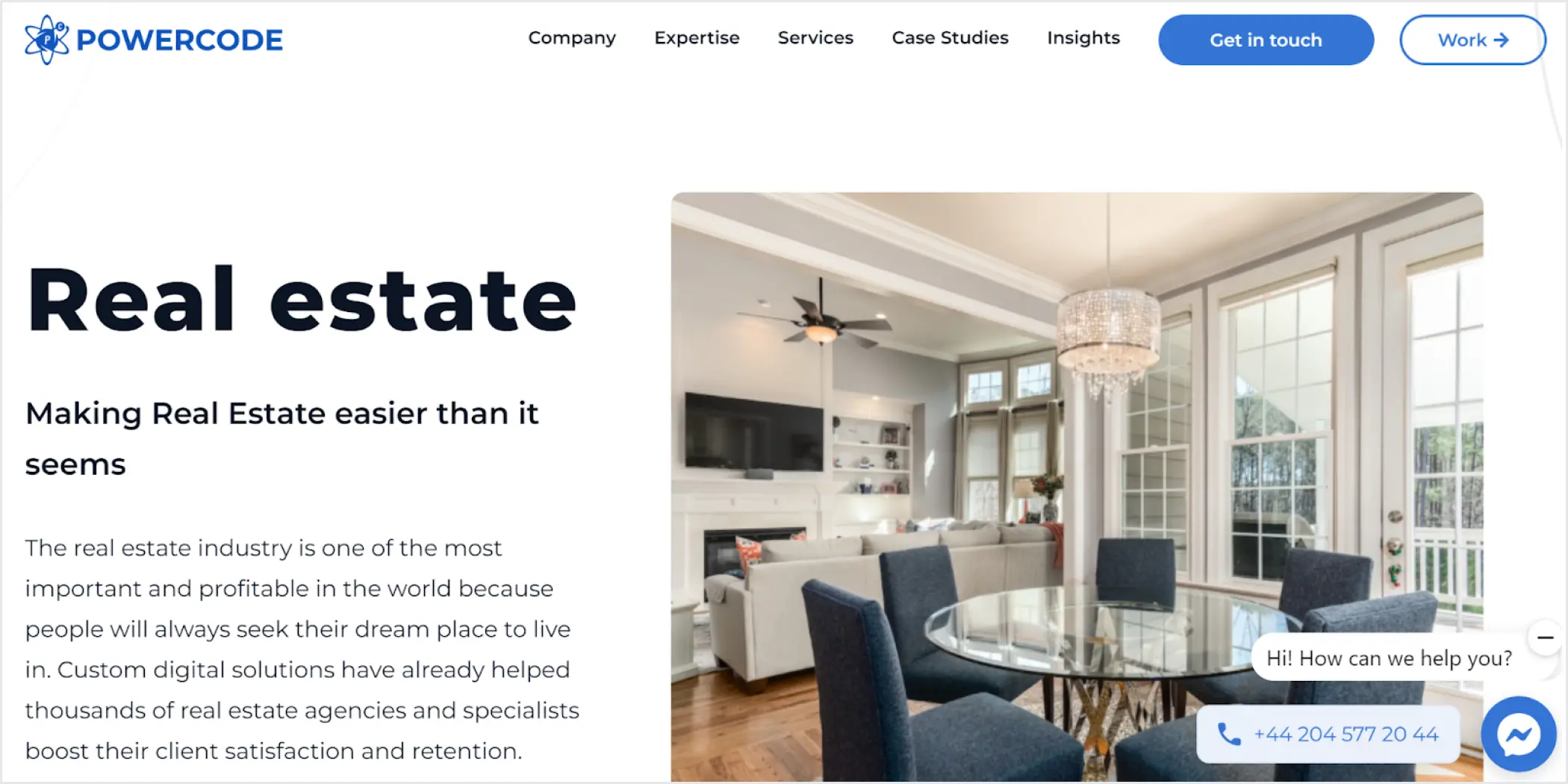Click the Get in touch button
This screenshot has width=1568, height=784.
click(1266, 40)
